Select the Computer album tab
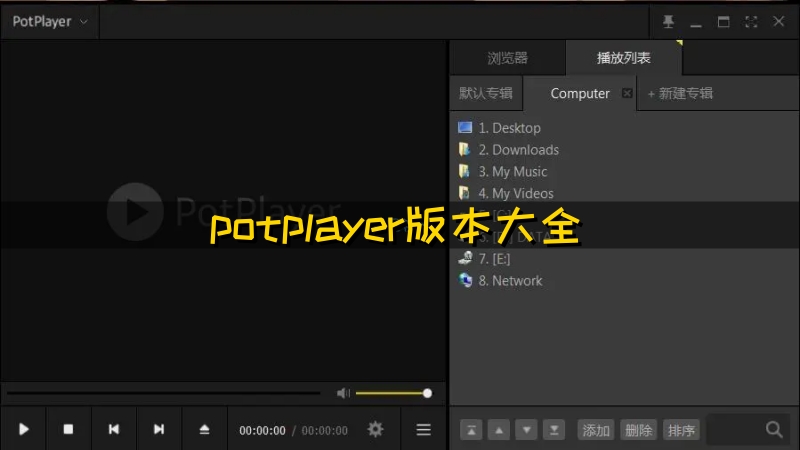The height and width of the screenshot is (450, 800). [580, 93]
